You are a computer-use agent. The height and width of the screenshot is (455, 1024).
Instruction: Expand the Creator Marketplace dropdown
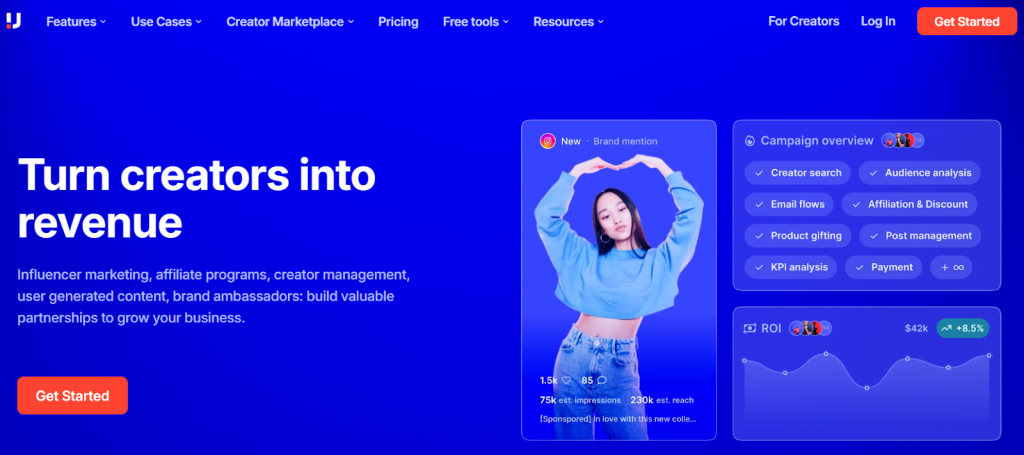(x=290, y=22)
